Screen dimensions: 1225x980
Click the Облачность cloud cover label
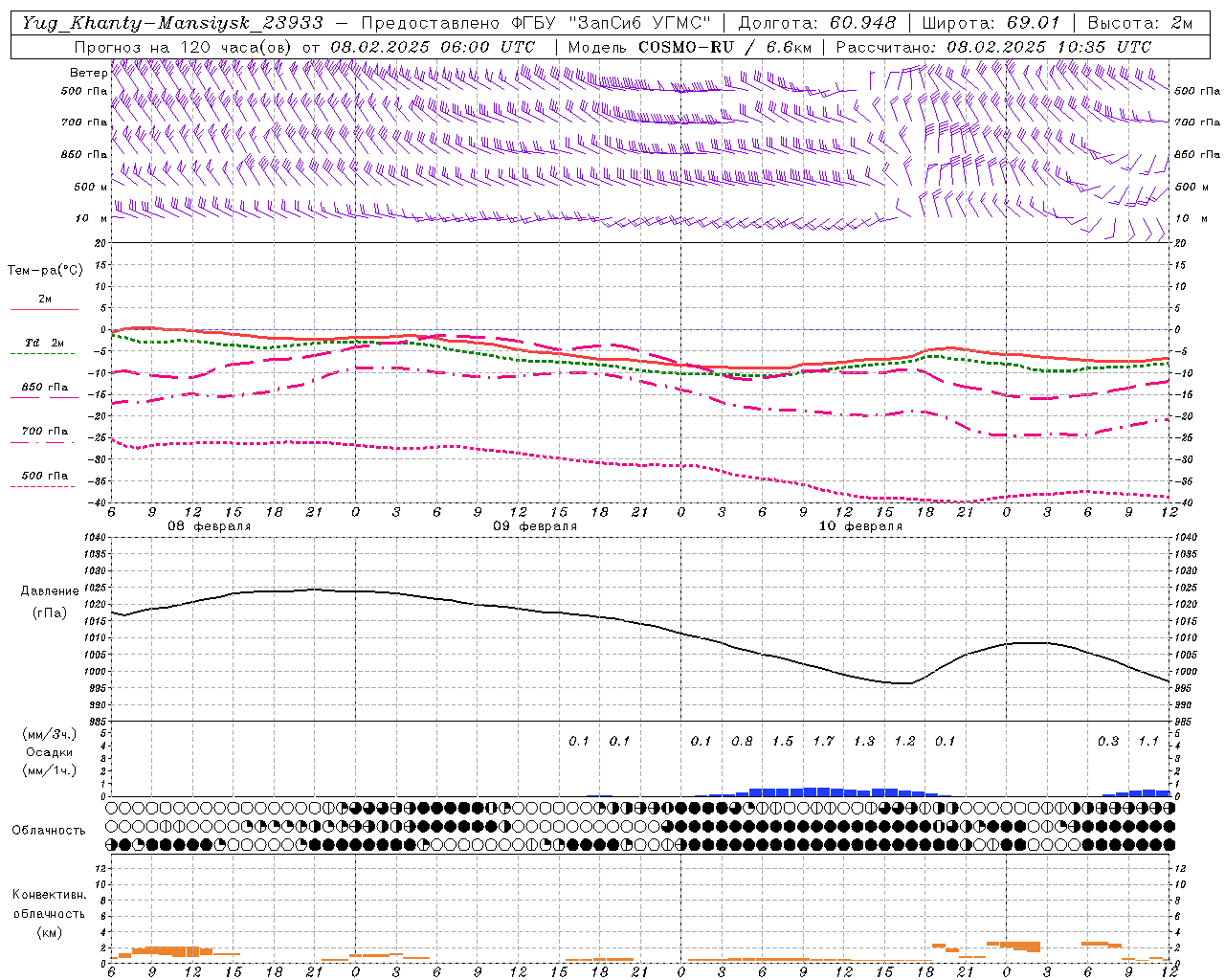pyautogui.click(x=49, y=830)
